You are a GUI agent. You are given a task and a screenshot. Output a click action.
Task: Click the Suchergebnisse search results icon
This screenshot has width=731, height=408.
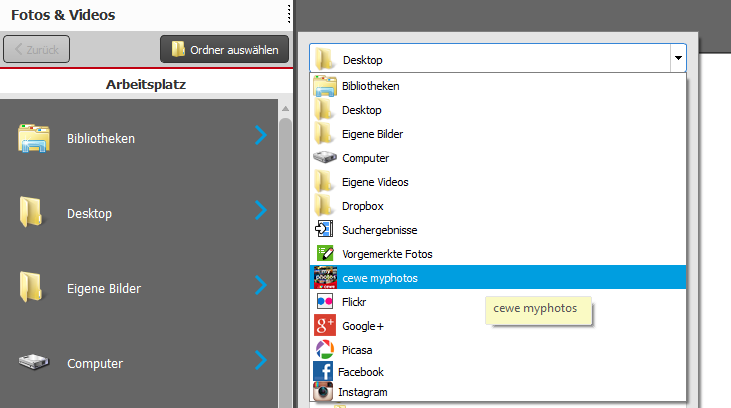click(x=324, y=229)
